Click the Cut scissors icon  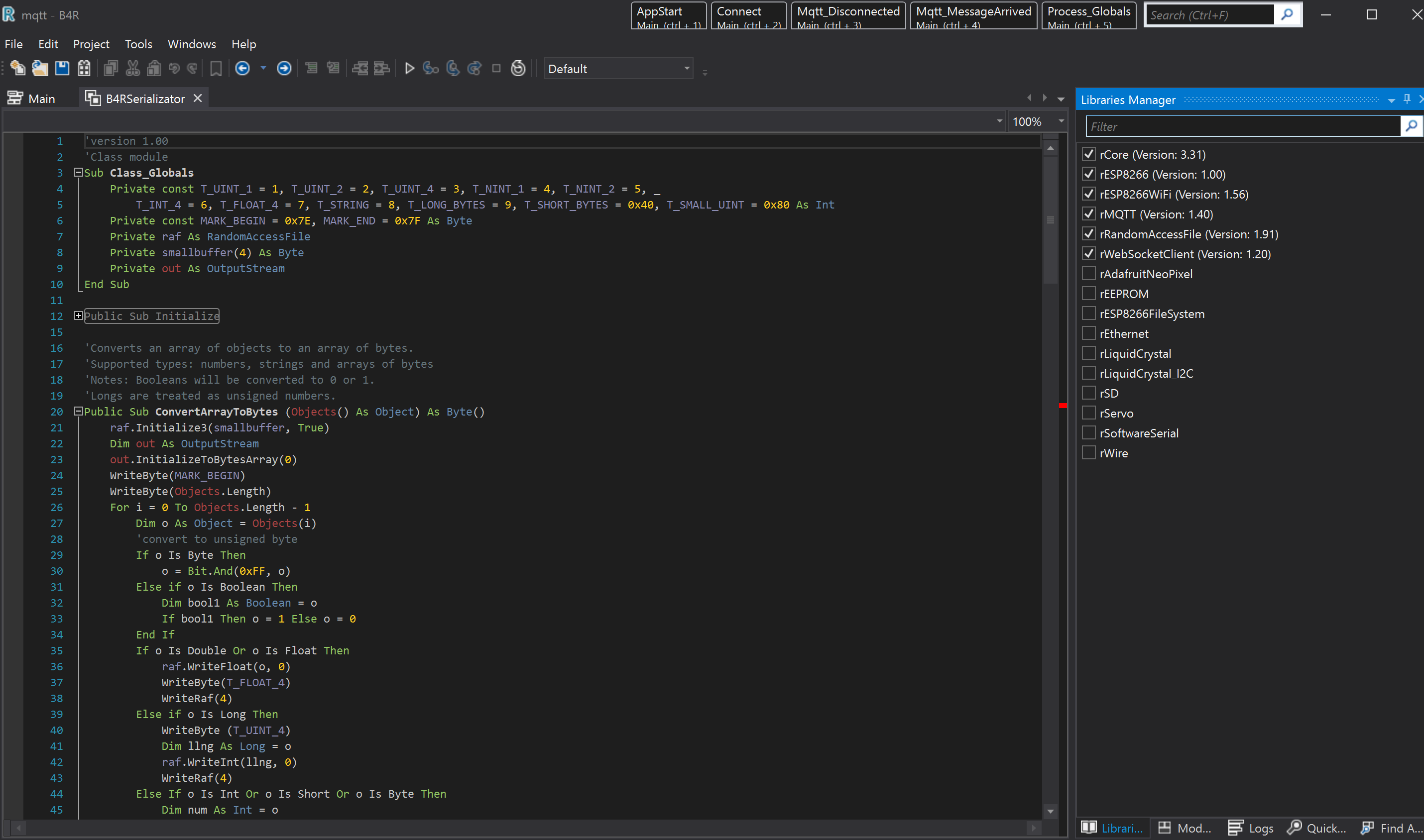pyautogui.click(x=132, y=69)
